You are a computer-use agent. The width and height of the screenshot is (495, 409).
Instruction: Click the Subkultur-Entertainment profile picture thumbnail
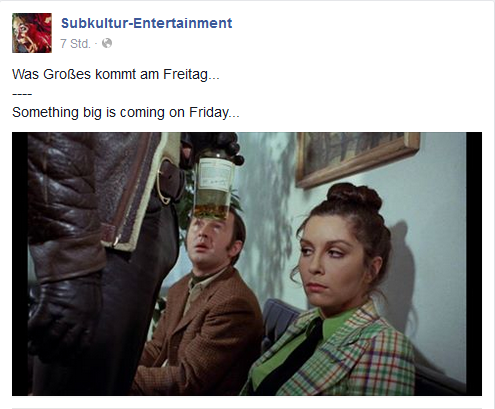[x=32, y=33]
